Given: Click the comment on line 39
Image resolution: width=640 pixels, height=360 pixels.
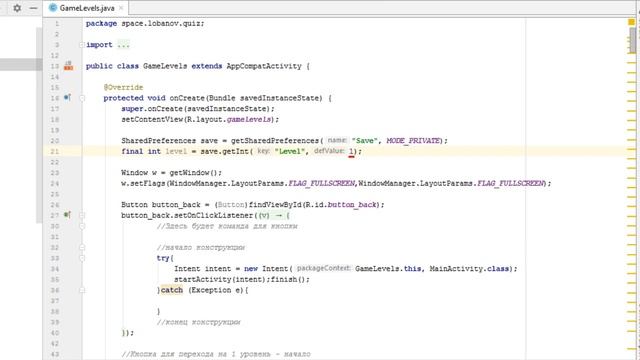Looking at the screenshot, I should [x=199, y=322].
